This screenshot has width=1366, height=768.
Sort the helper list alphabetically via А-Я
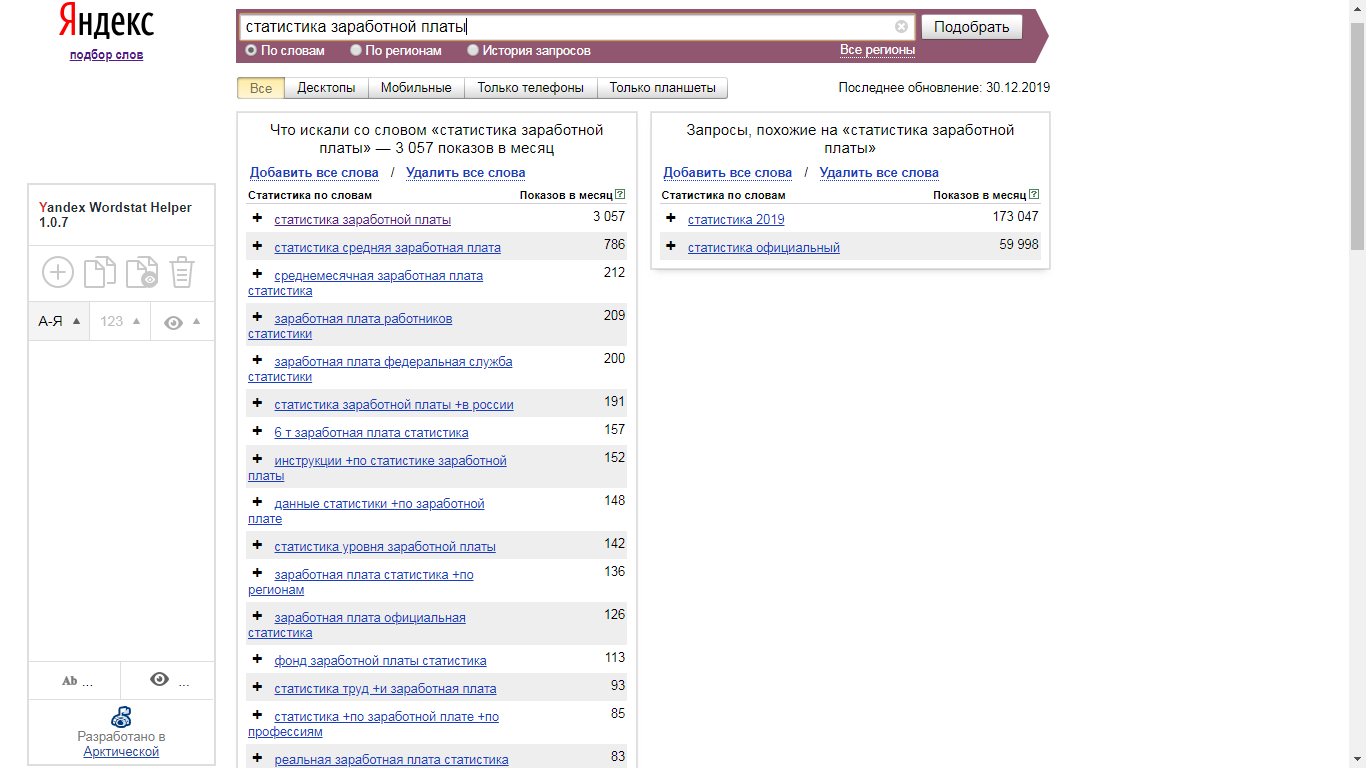click(x=59, y=321)
